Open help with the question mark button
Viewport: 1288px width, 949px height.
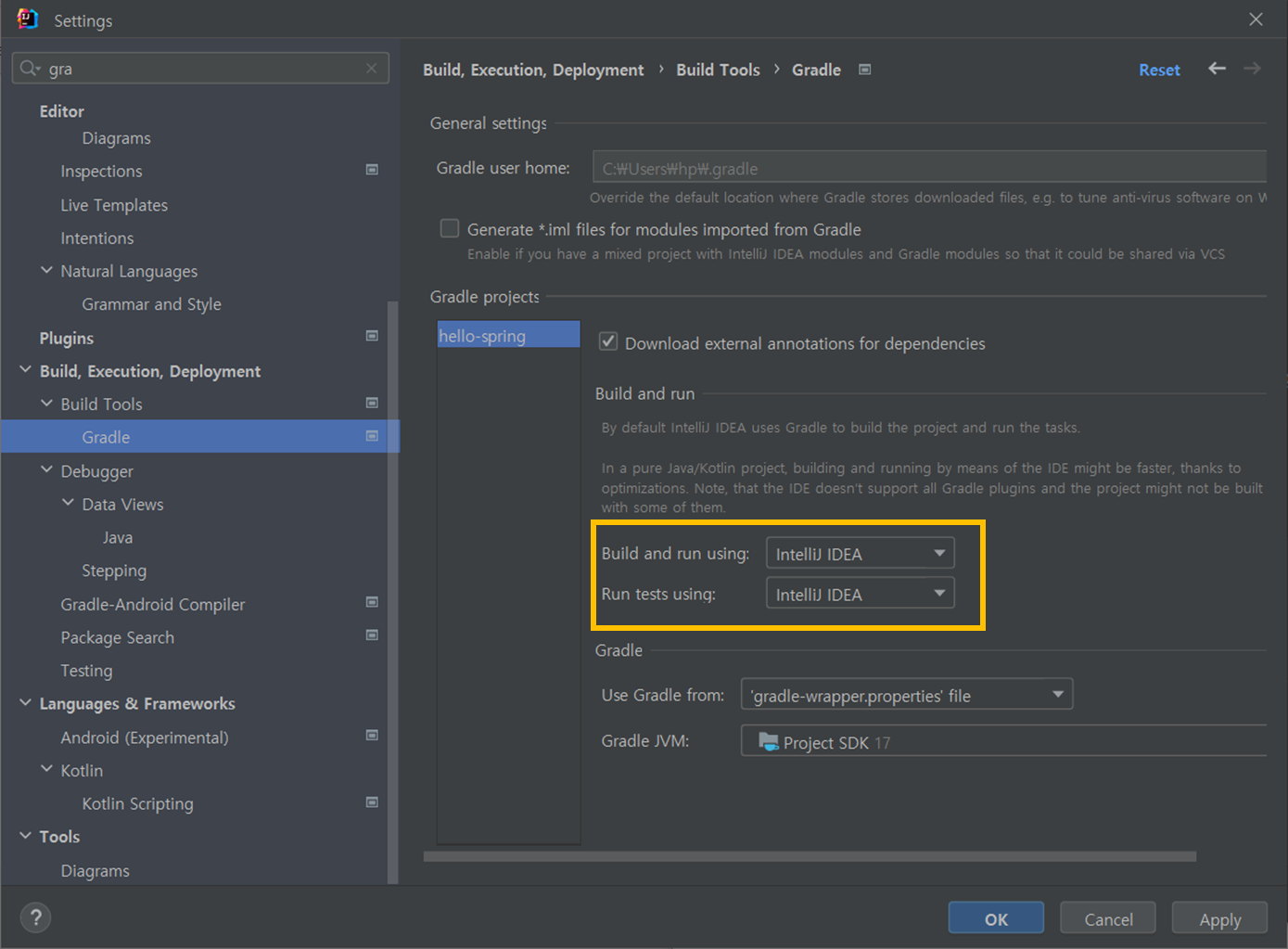[35, 917]
